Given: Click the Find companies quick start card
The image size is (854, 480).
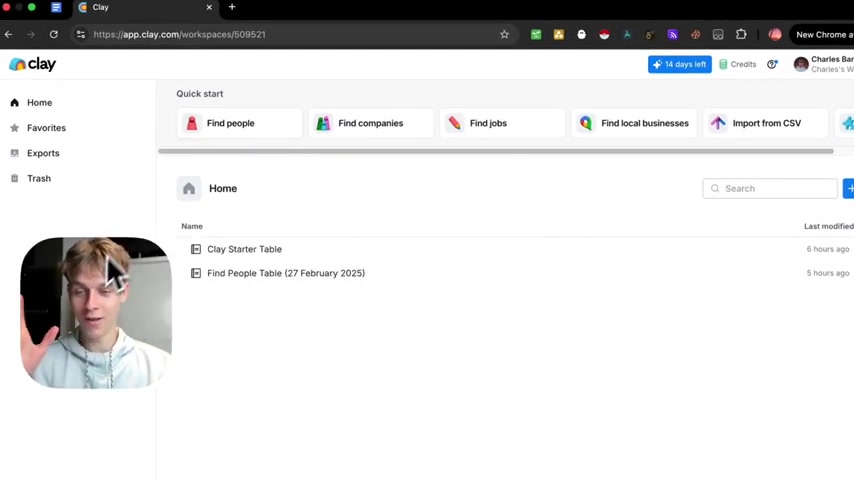Looking at the screenshot, I should pyautogui.click(x=371, y=123).
